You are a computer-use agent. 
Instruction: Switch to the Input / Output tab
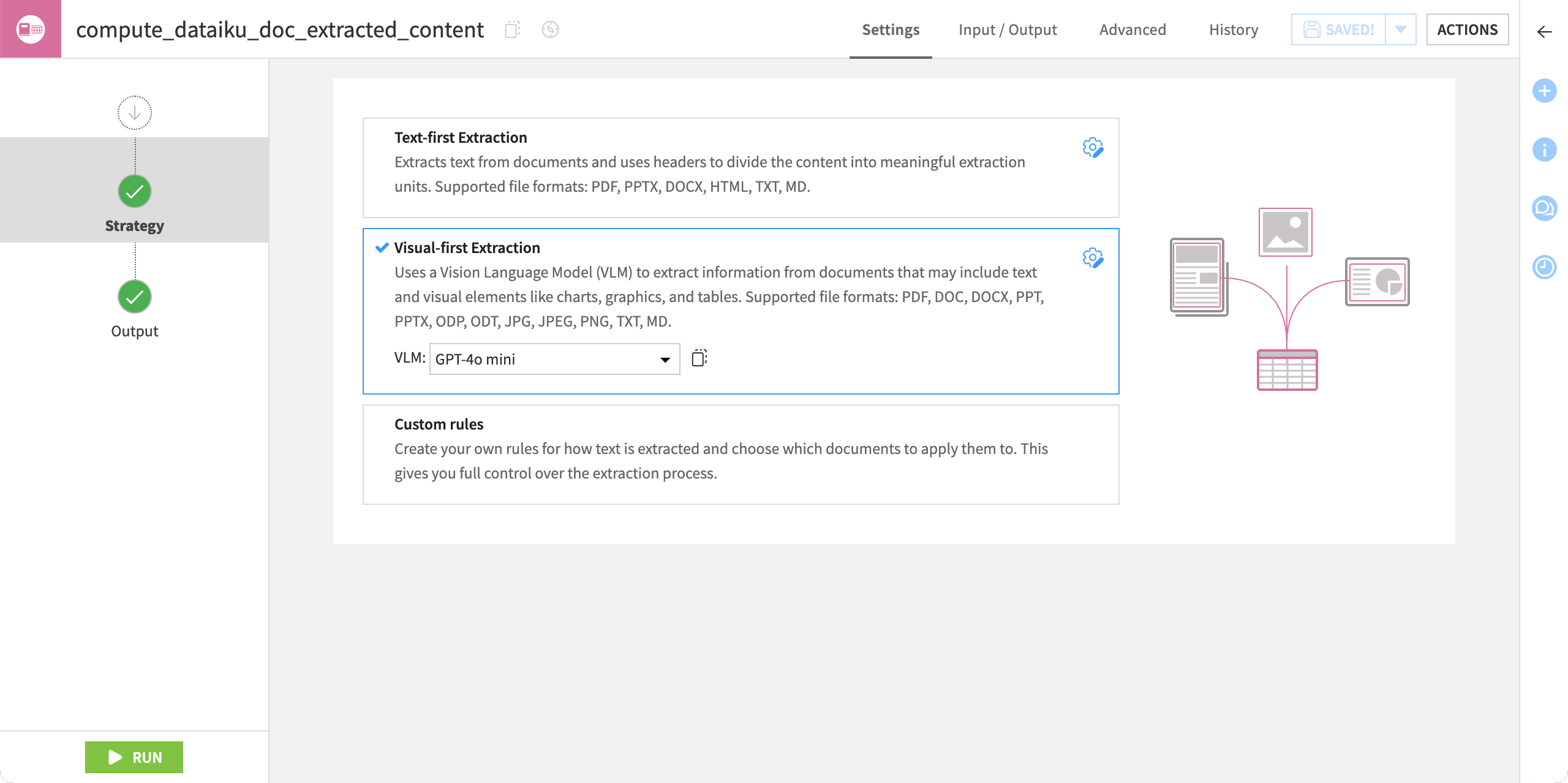coord(1007,29)
